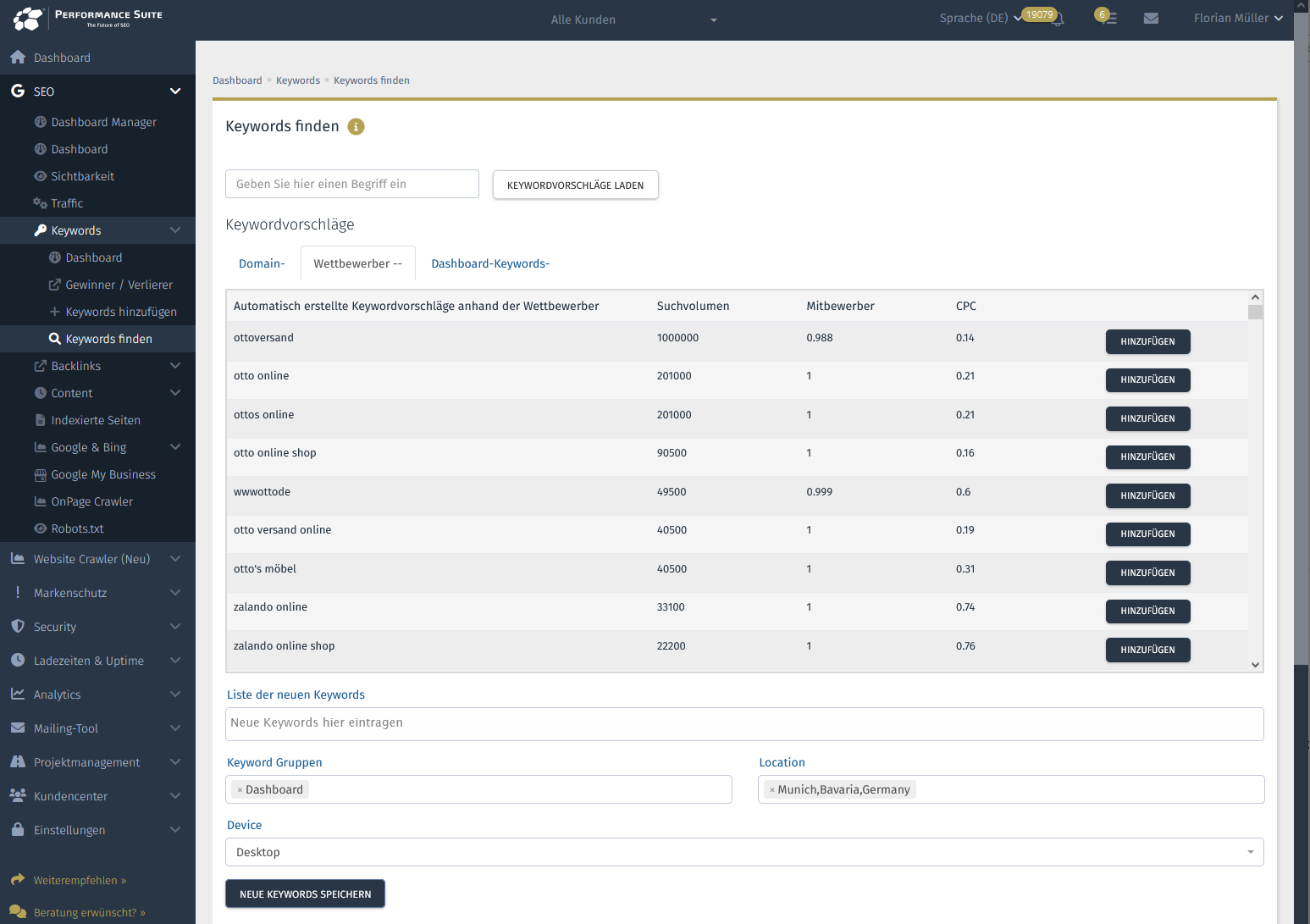This screenshot has height=924, width=1310.
Task: Add keyword otto's möbel with Hinzufügen
Action: click(x=1147, y=573)
